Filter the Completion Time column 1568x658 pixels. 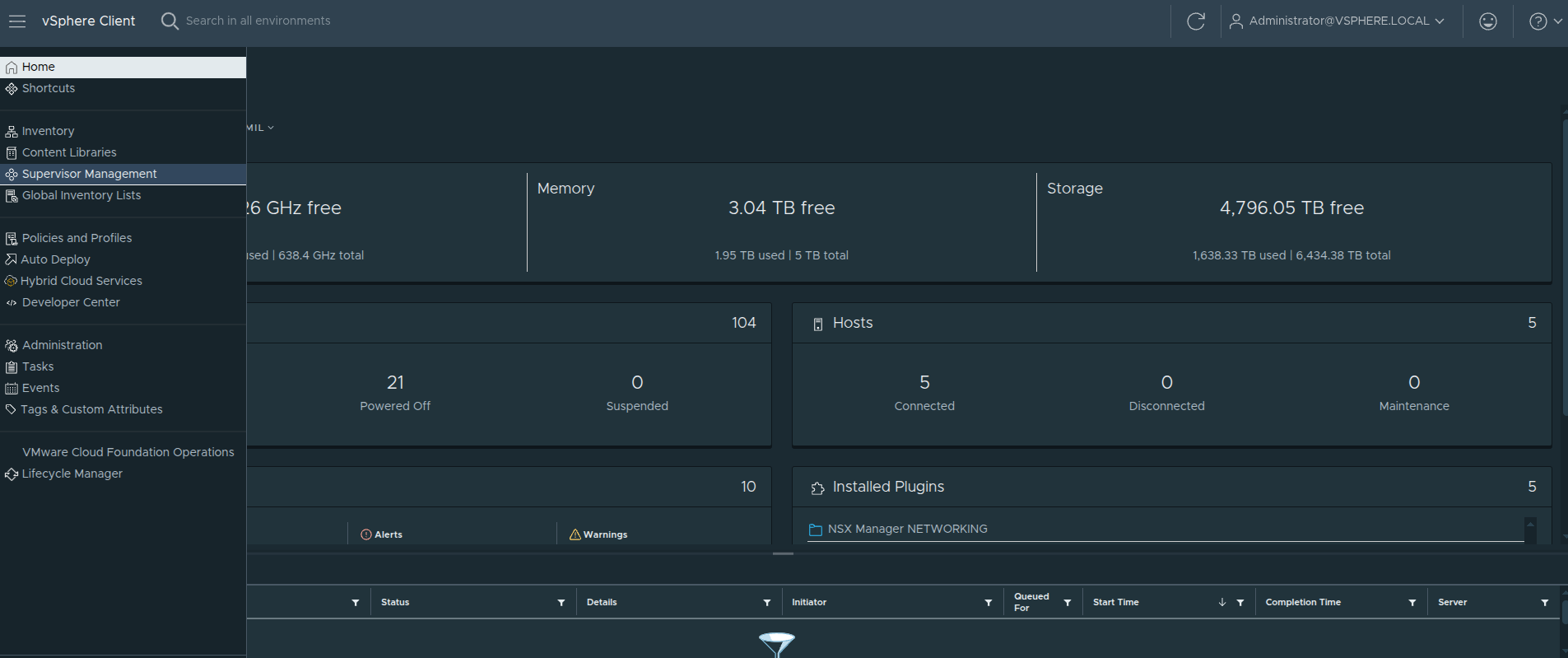[1412, 603]
